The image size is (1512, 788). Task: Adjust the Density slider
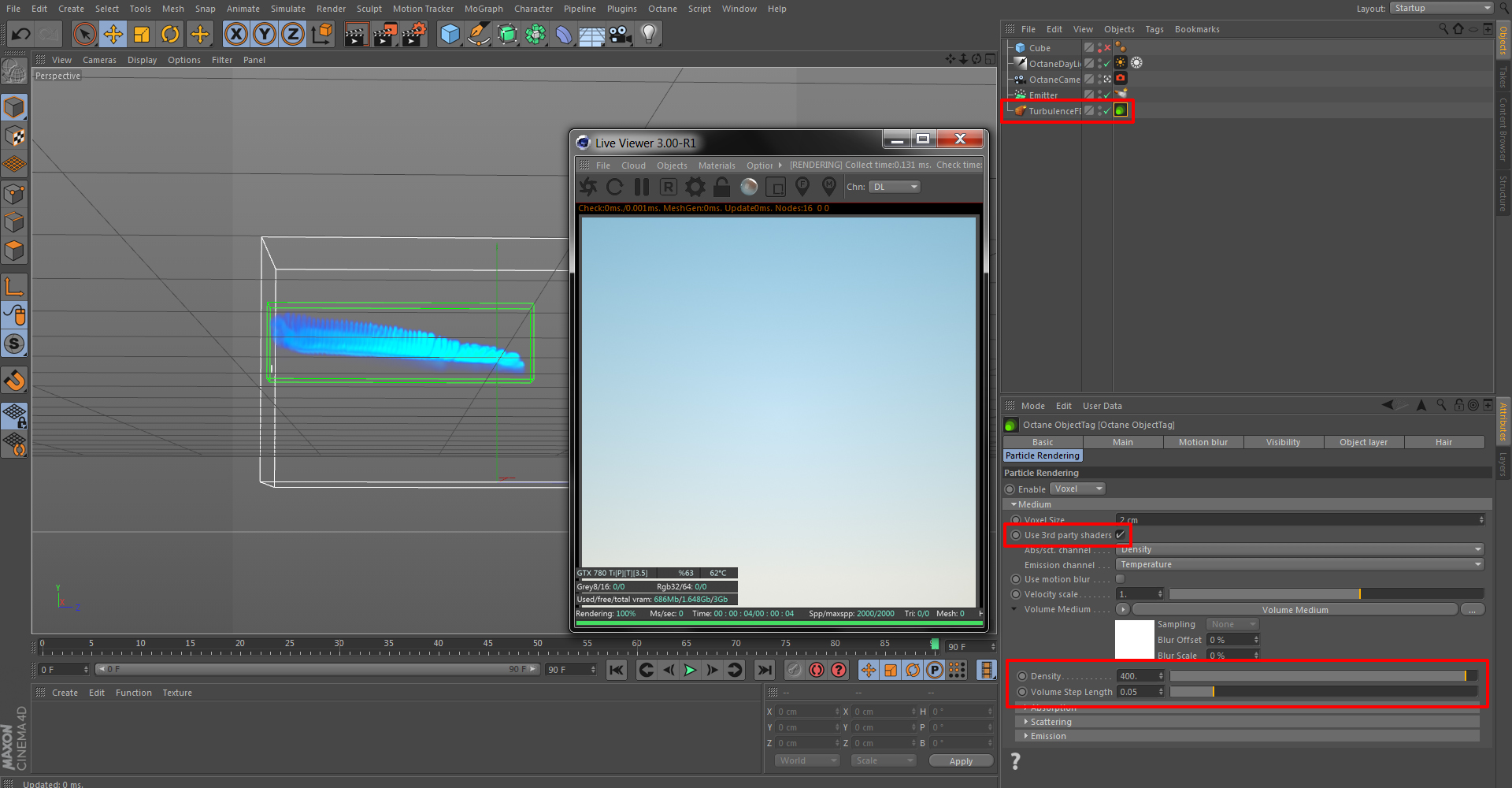click(1323, 676)
